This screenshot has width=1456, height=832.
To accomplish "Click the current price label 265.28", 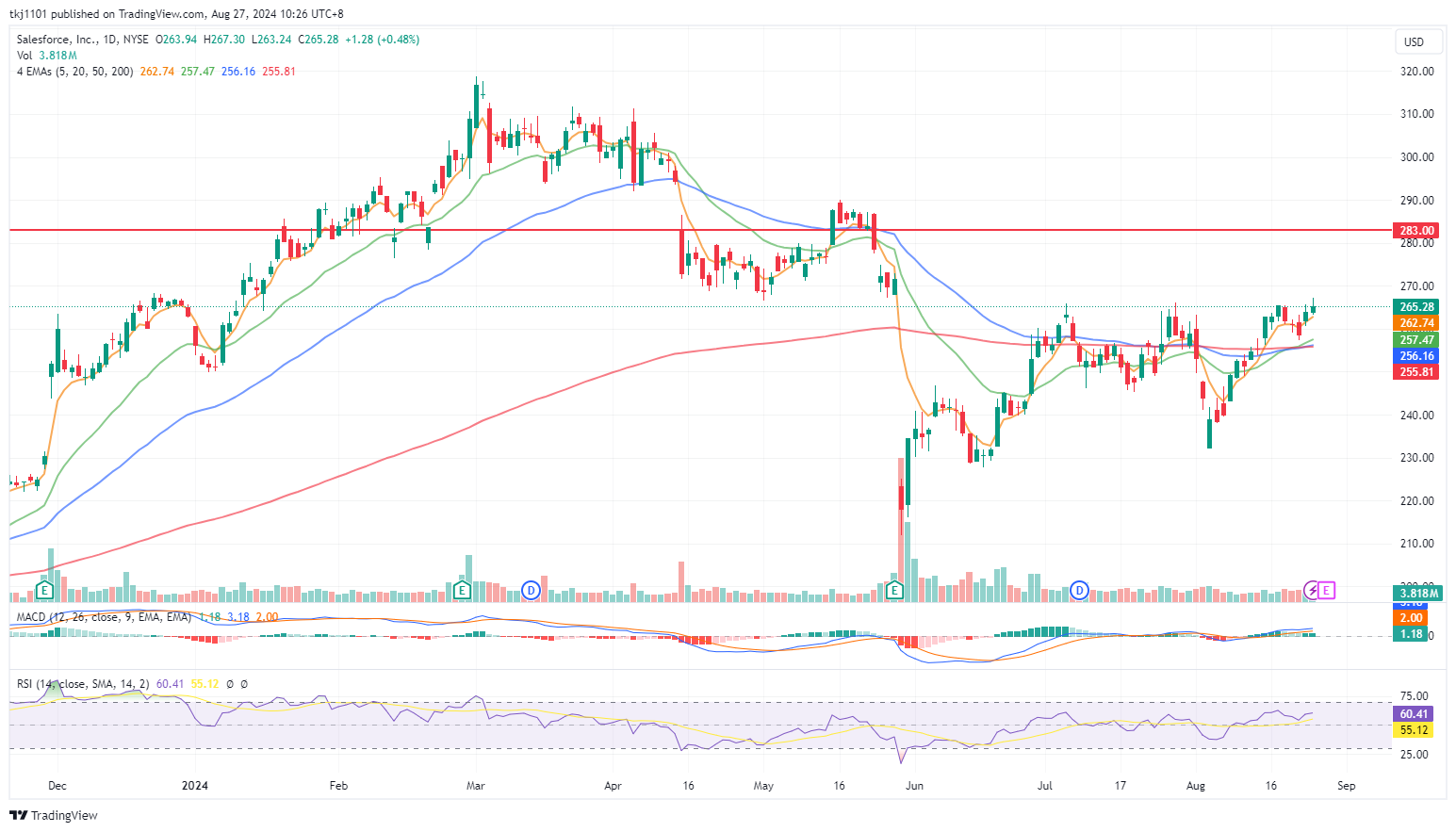I will click(1416, 306).
